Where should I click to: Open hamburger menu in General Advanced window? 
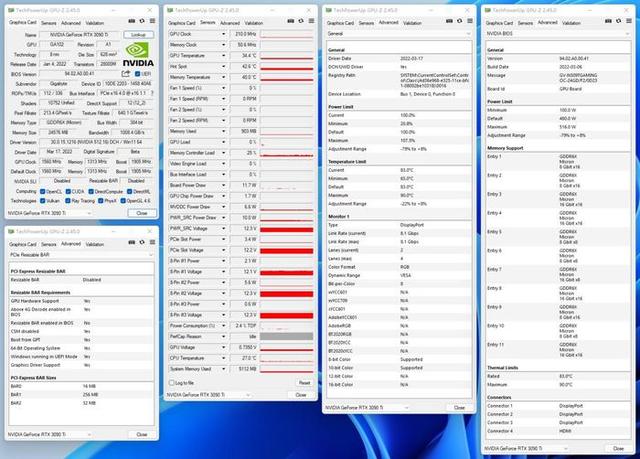point(470,21)
